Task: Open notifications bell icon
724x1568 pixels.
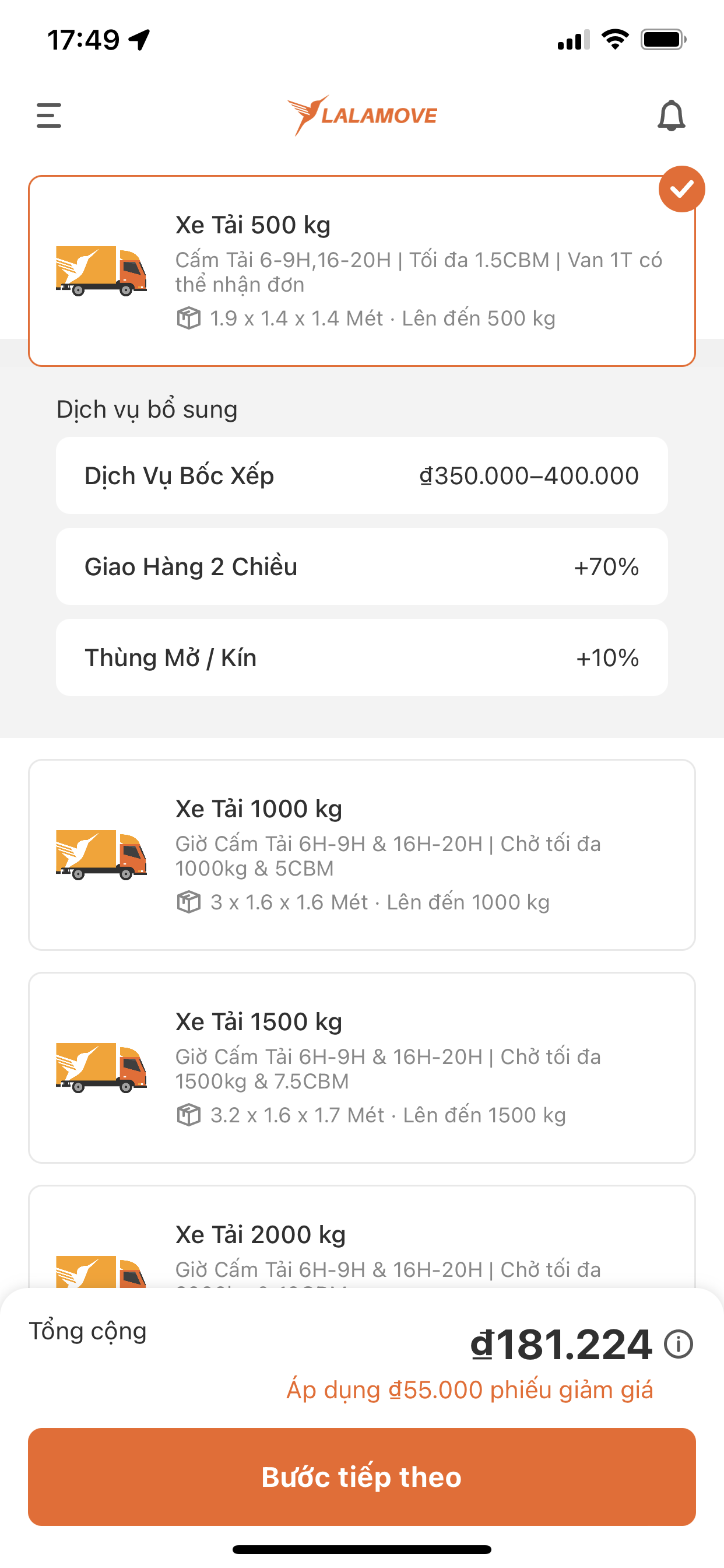Action: [x=671, y=116]
